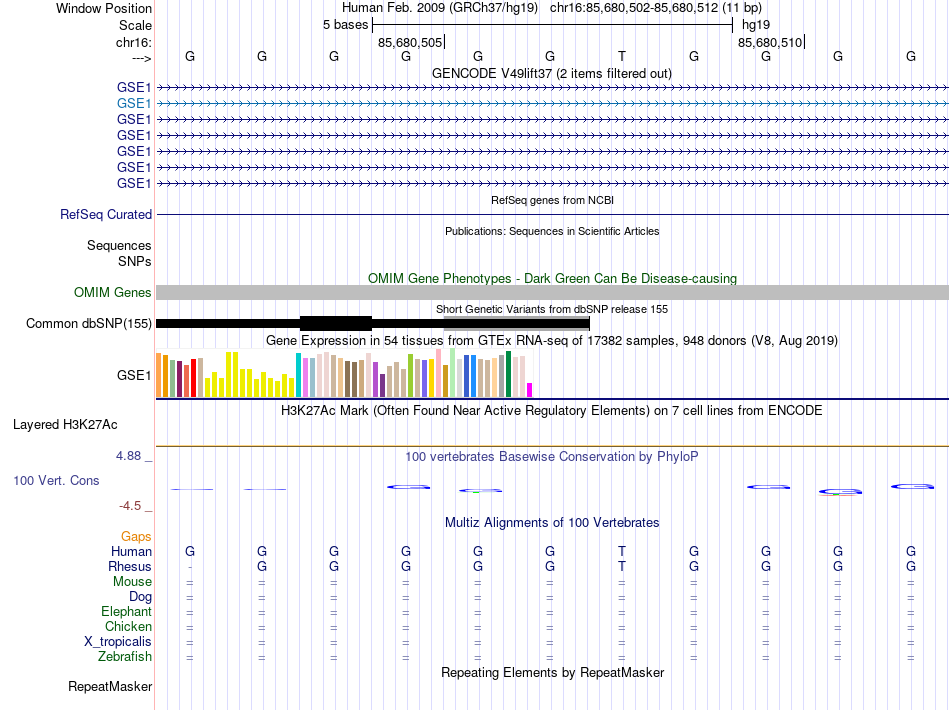Viewport: 950px width, 710px height.
Task: Click the H3K27Ac Mark track title
Action: pyautogui.click(x=551, y=411)
